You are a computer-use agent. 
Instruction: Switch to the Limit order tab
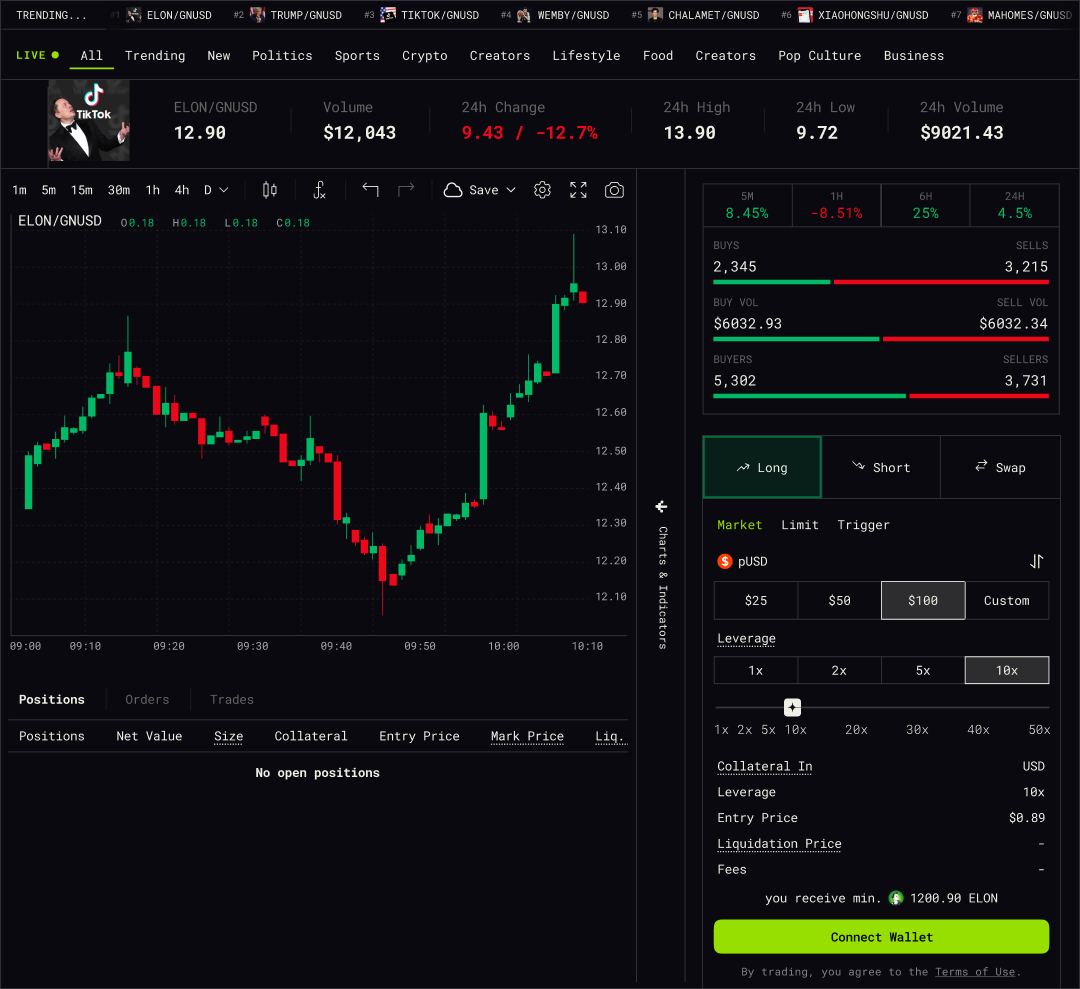point(800,525)
